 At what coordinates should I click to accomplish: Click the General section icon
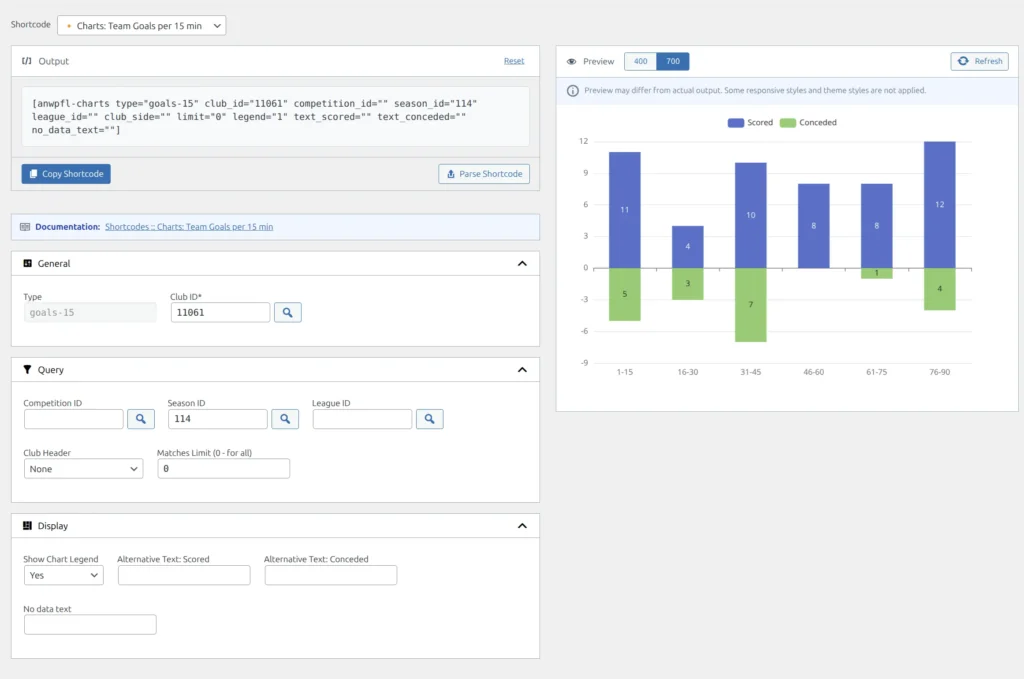[x=27, y=263]
